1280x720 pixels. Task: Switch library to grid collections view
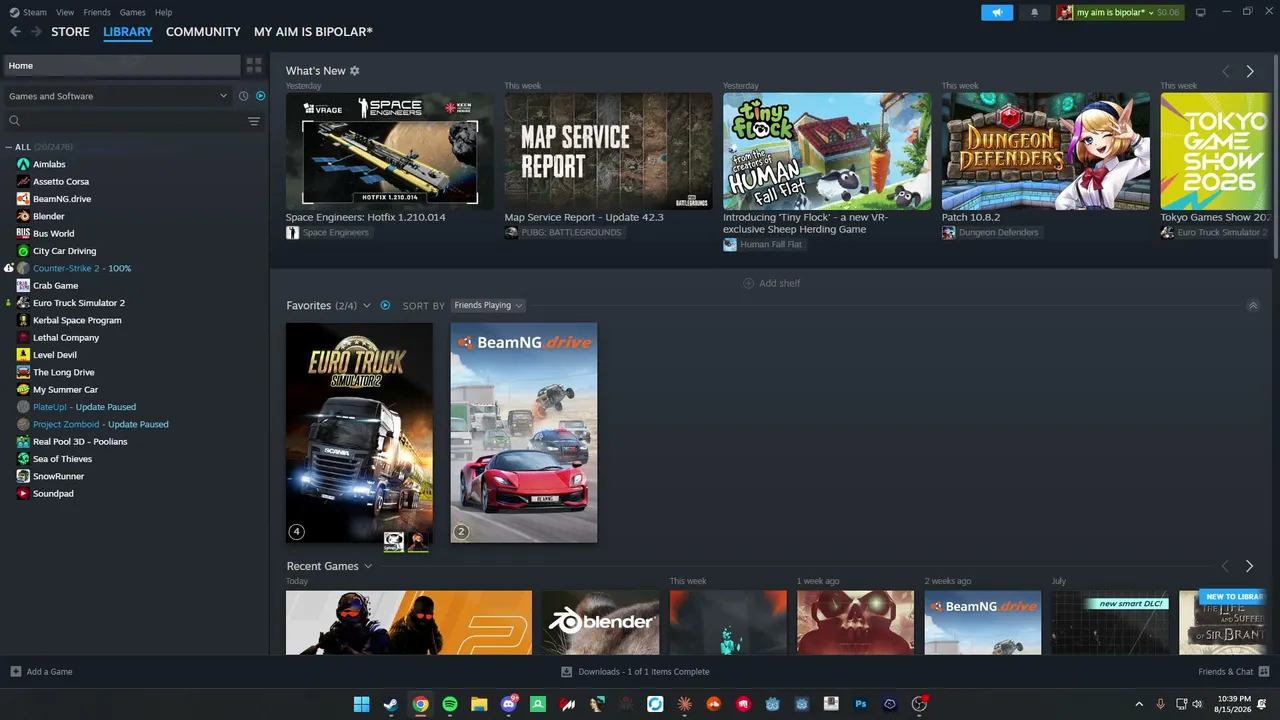point(254,65)
